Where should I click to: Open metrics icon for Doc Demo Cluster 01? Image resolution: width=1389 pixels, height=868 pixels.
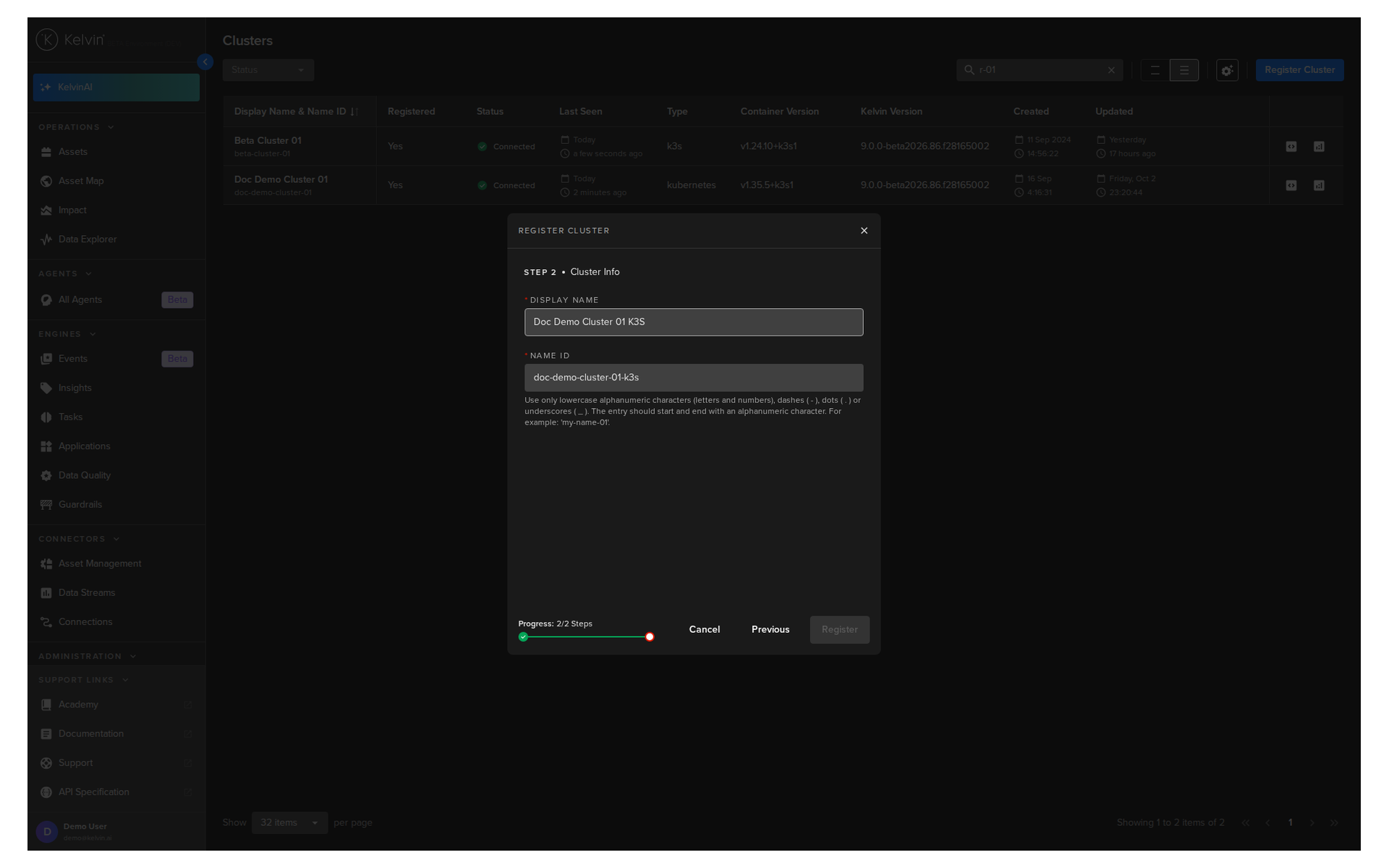(1319, 186)
